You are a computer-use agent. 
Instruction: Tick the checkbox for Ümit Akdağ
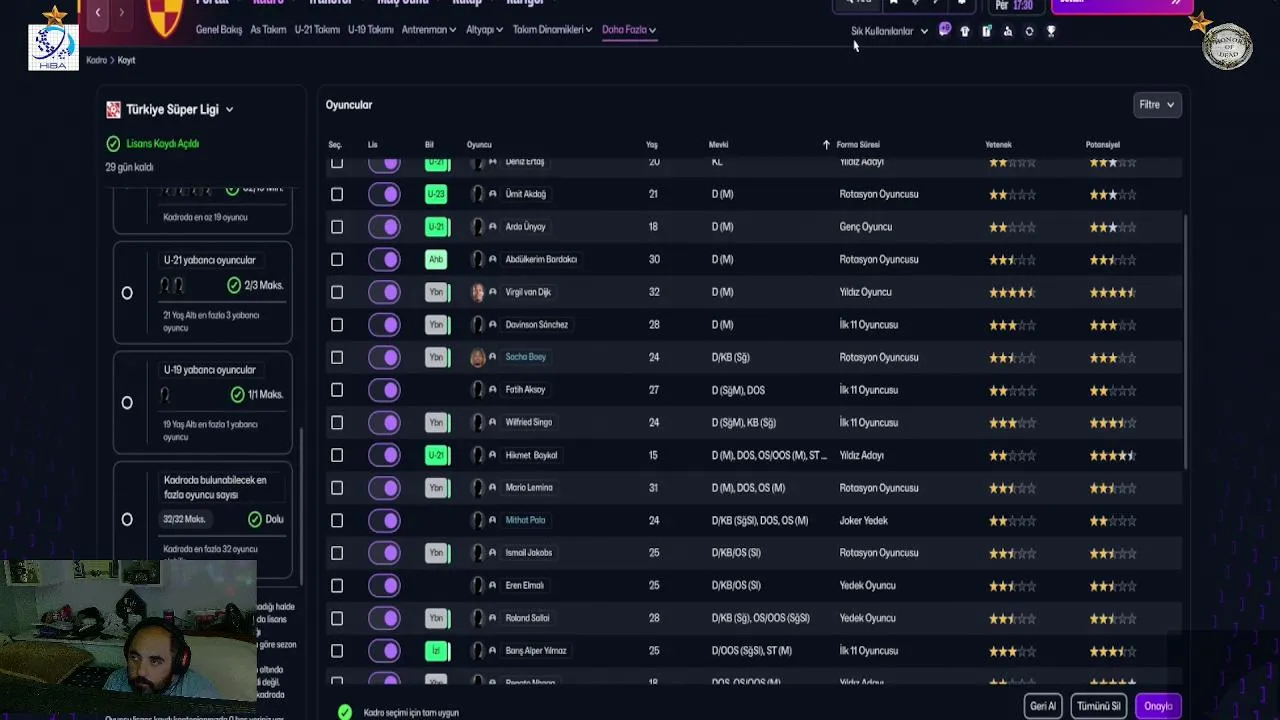point(337,194)
